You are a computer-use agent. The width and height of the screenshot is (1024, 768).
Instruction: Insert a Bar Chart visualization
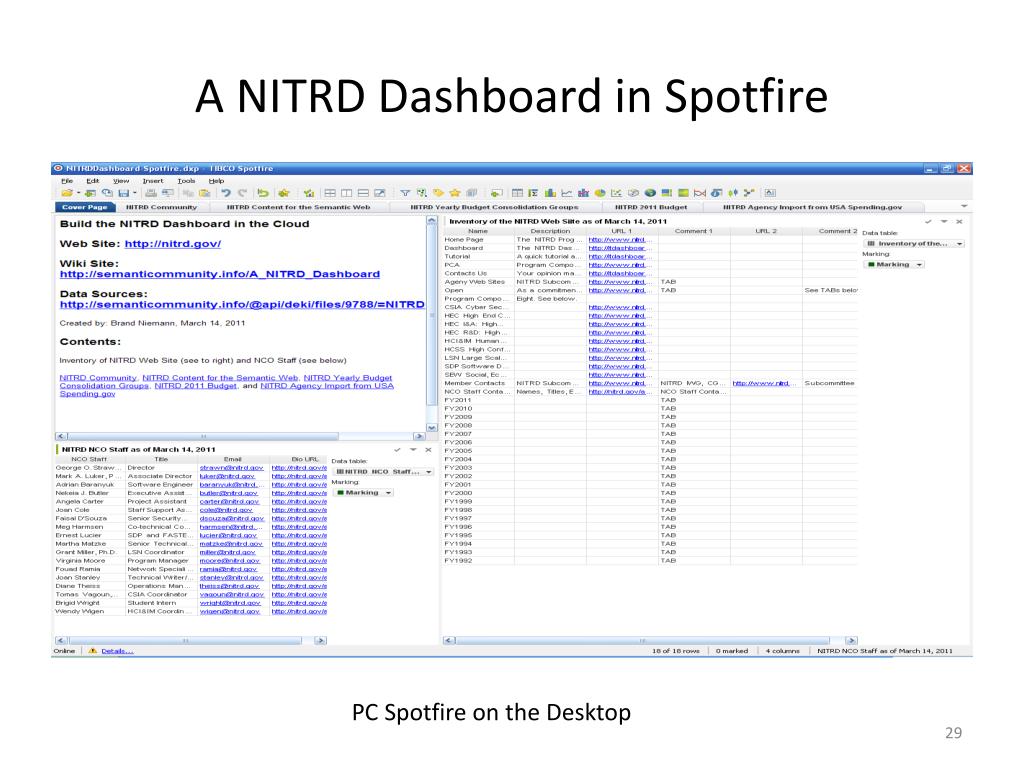pyautogui.click(x=550, y=193)
